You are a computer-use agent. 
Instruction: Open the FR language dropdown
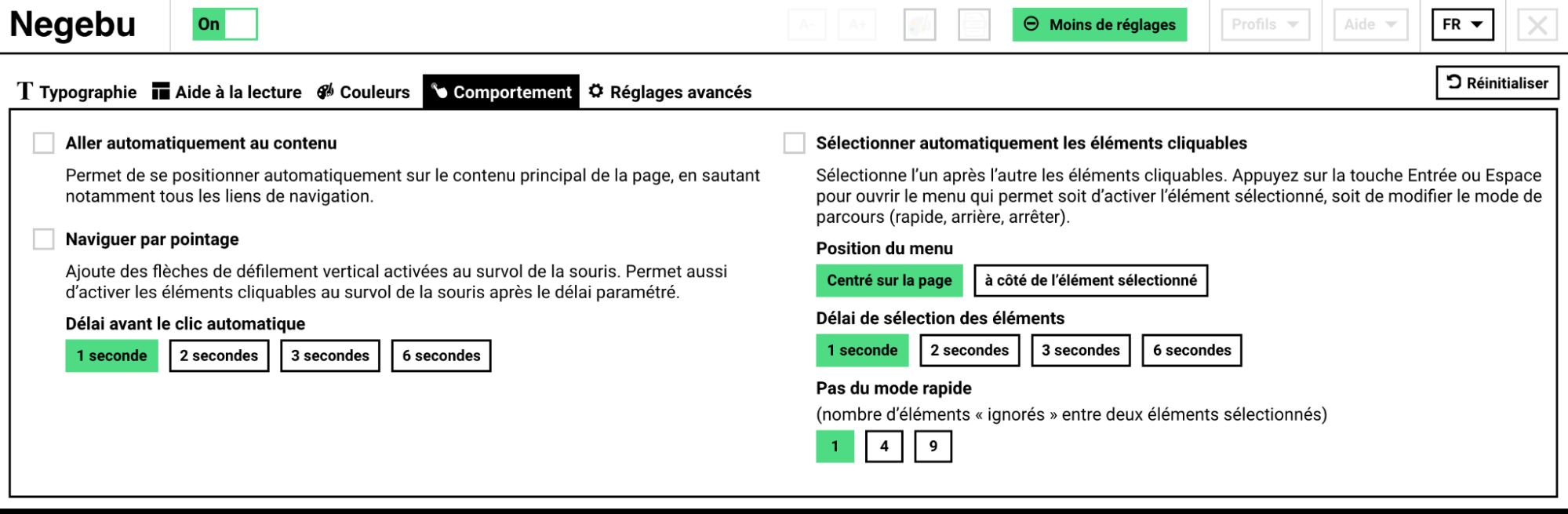(1462, 25)
